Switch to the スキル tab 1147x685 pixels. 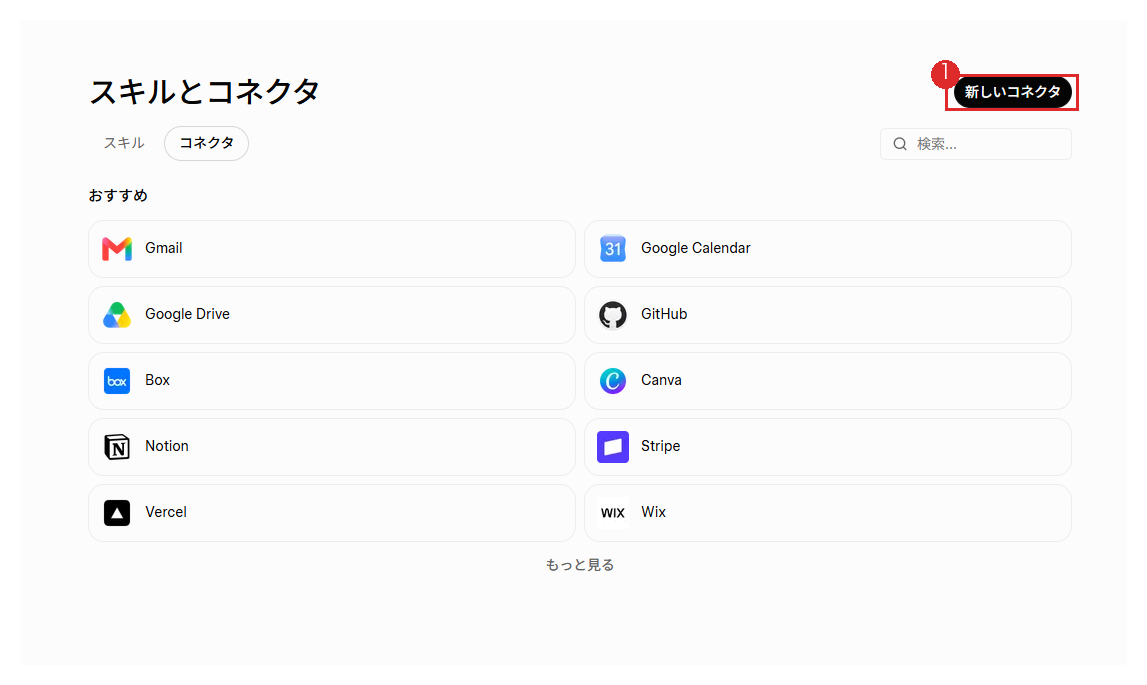(x=124, y=143)
